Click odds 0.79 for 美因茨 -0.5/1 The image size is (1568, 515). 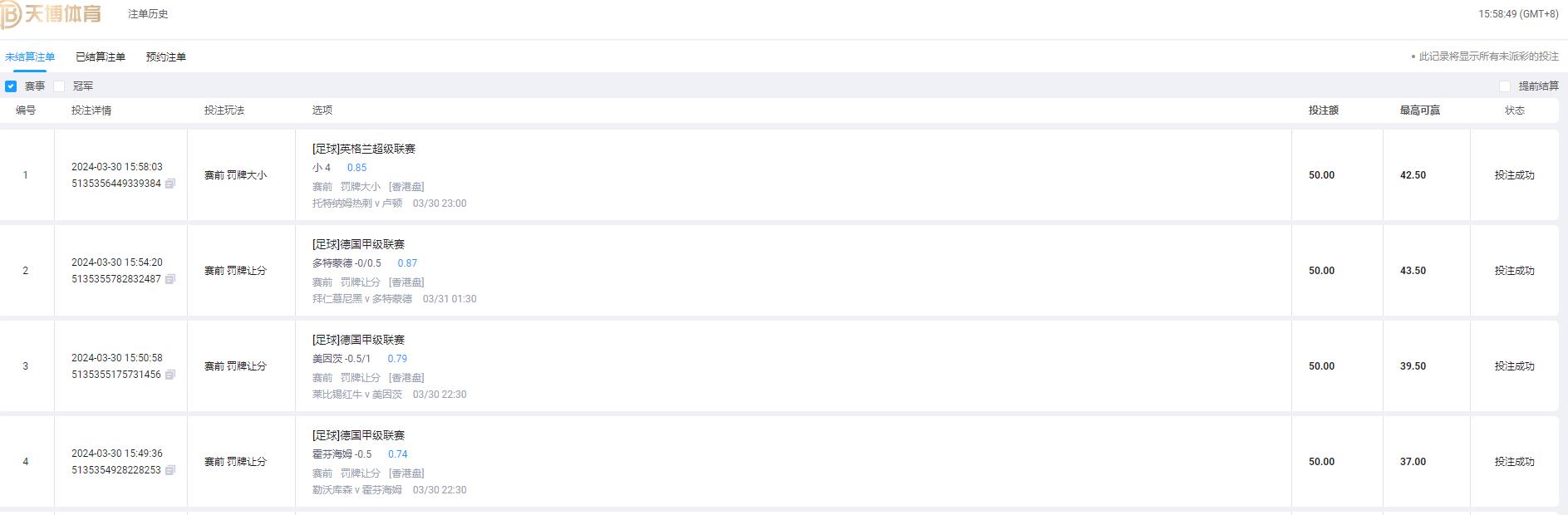pos(397,359)
